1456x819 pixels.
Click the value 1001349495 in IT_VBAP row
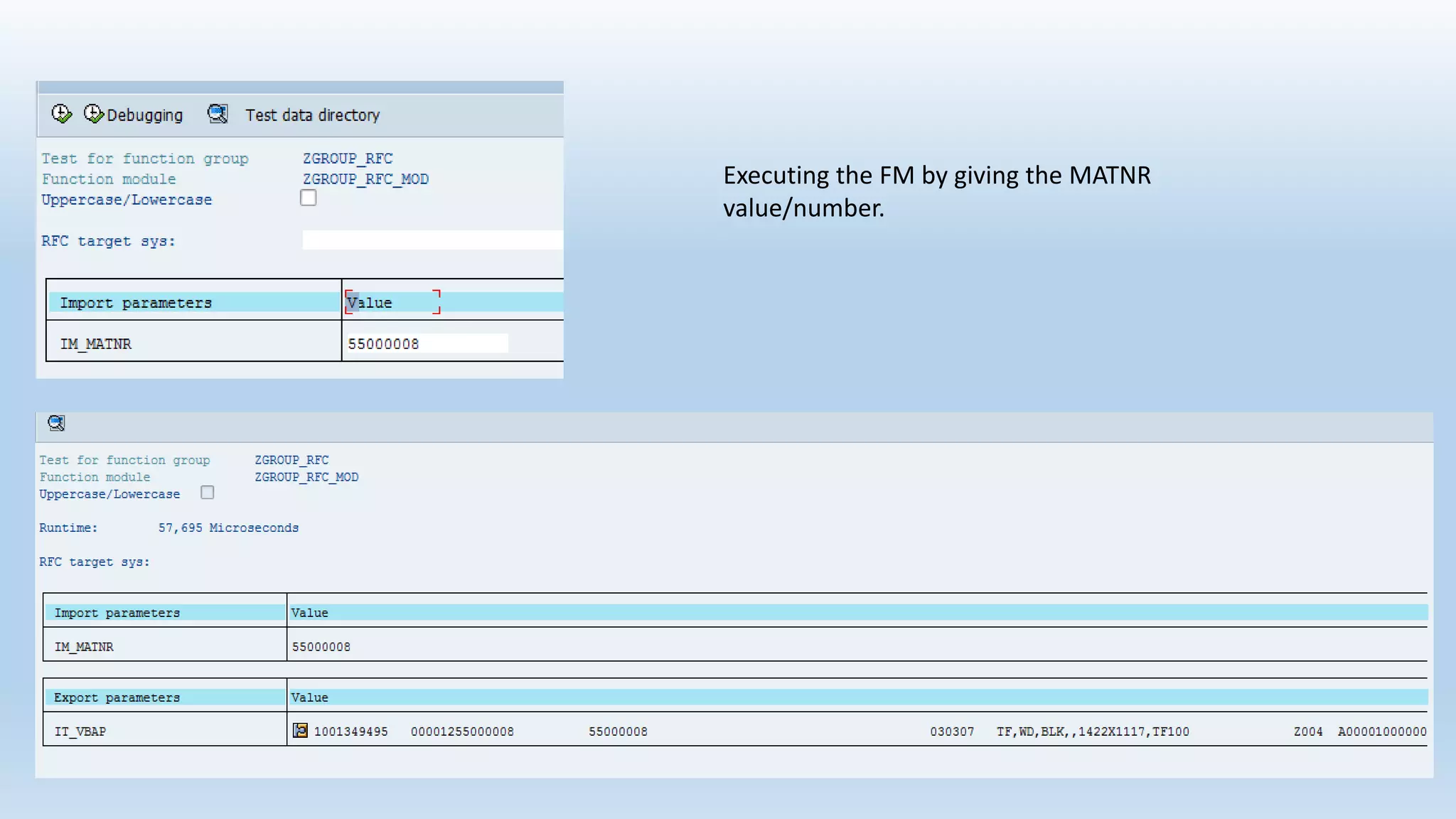point(351,732)
